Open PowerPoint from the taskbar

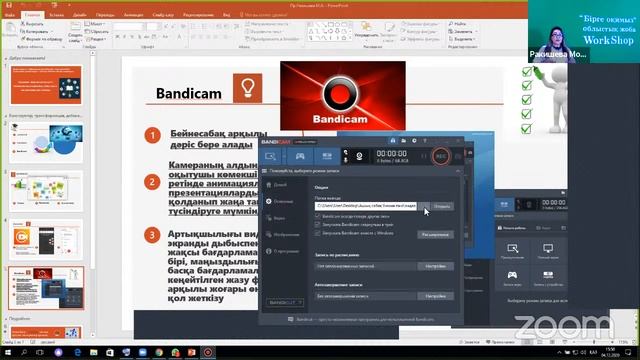click(191, 352)
